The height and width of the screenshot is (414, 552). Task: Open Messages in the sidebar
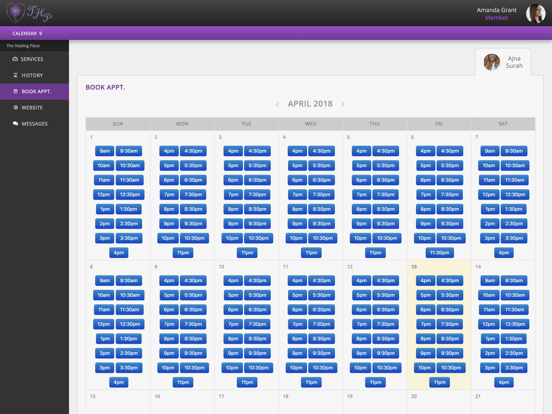(34, 124)
